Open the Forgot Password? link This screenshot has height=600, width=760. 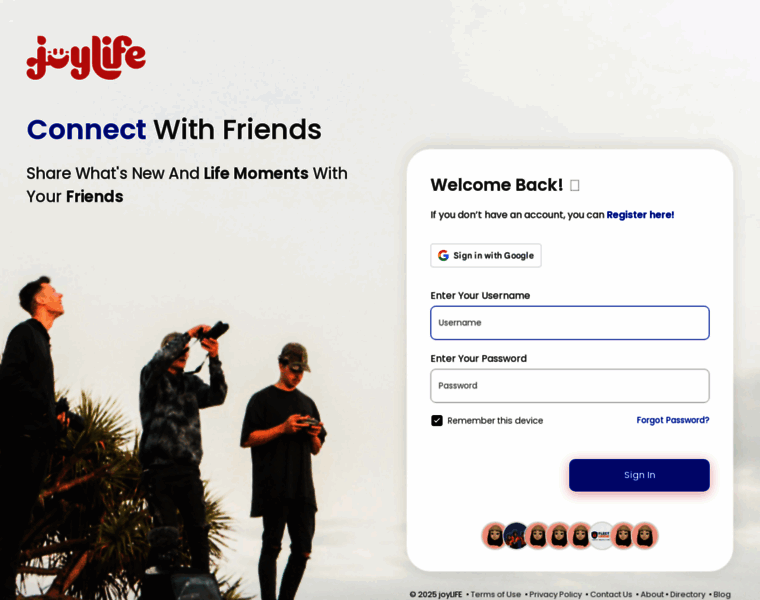pos(672,420)
